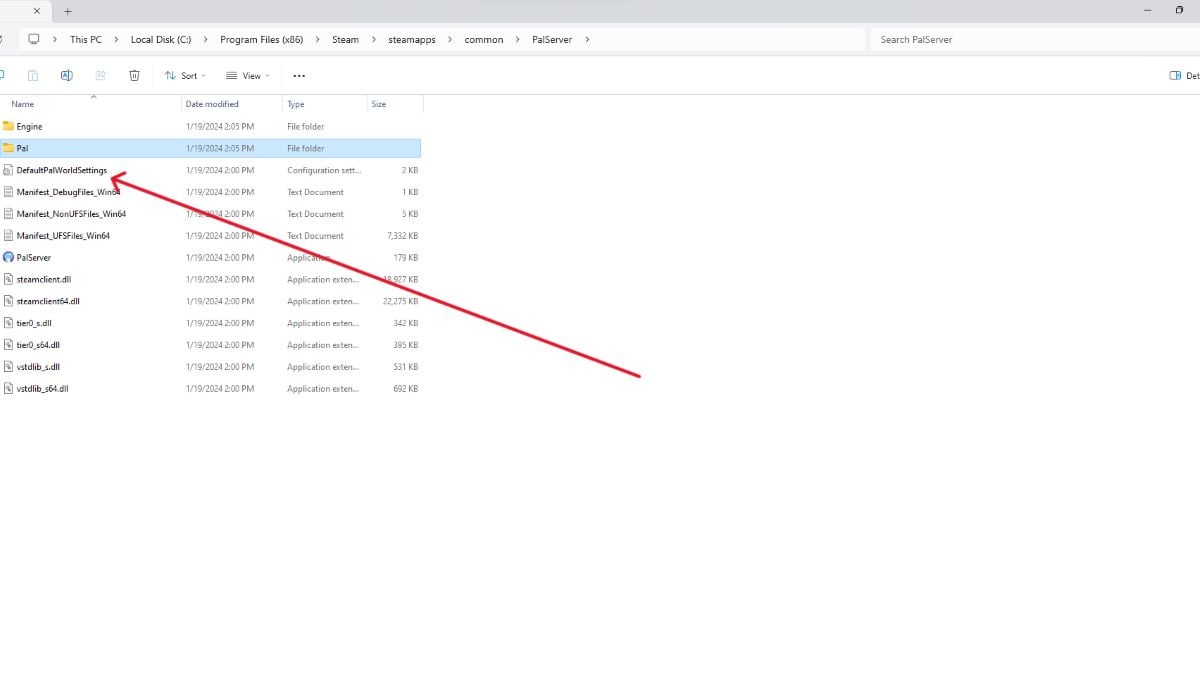Click the Share icon in the toolbar

[100, 75]
